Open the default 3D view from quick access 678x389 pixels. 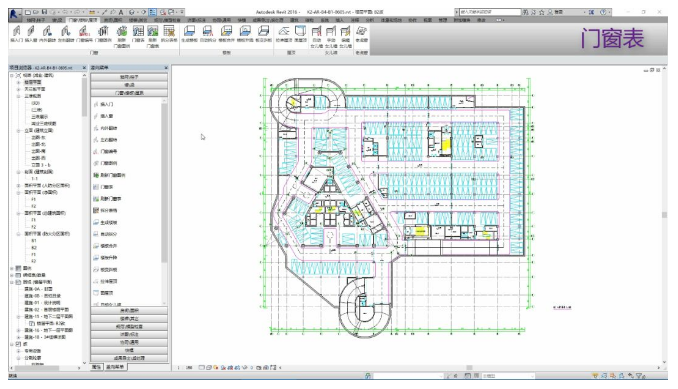tap(132, 12)
